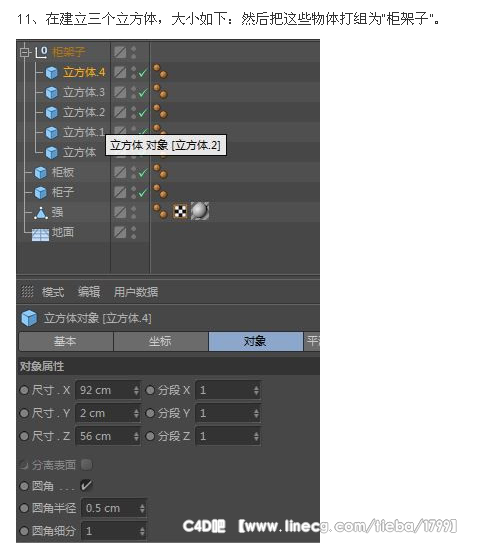483x543 pixels.
Task: Click the attribute manager grip icon
Action: [x=27, y=292]
